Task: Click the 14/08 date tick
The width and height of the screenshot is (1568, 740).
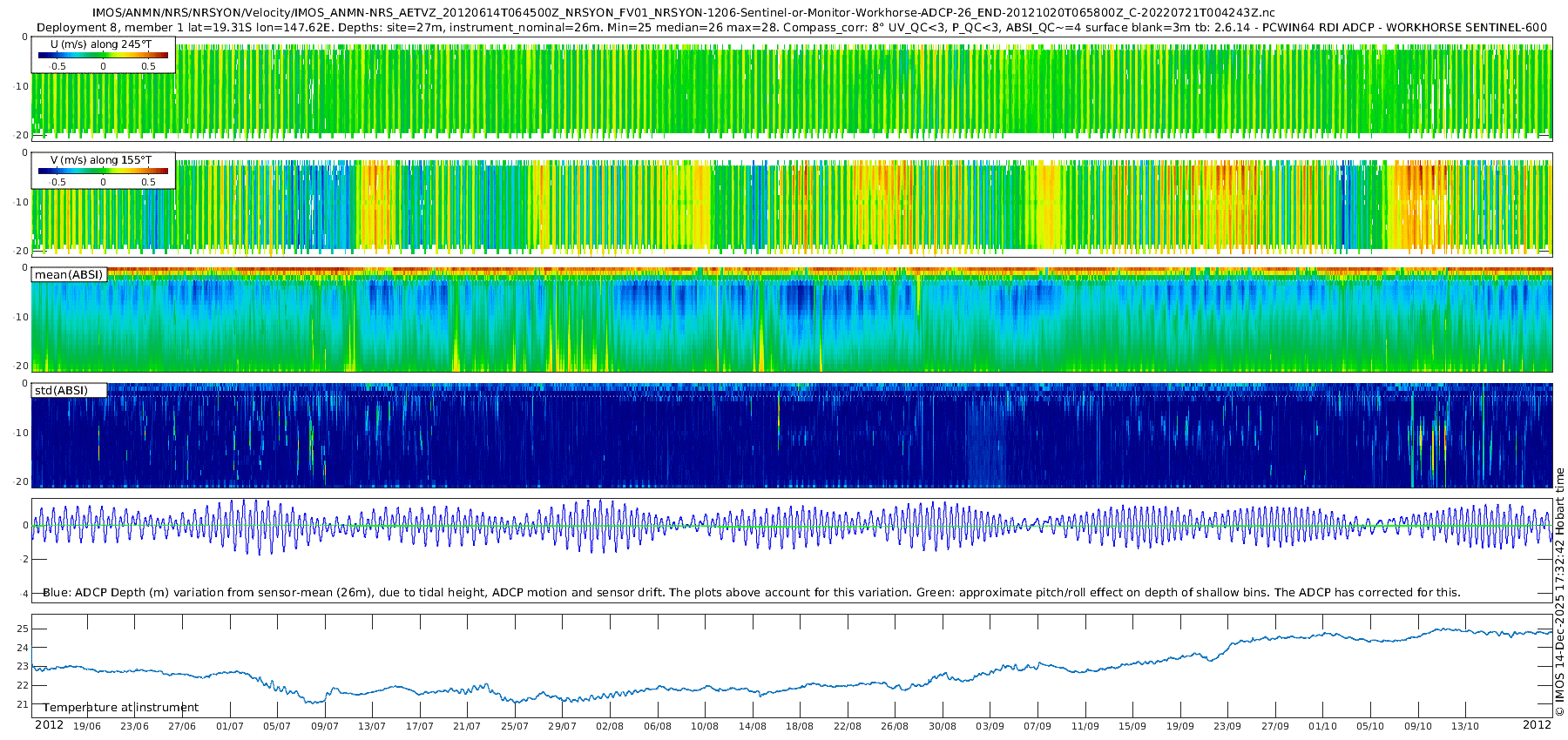Action: click(752, 726)
